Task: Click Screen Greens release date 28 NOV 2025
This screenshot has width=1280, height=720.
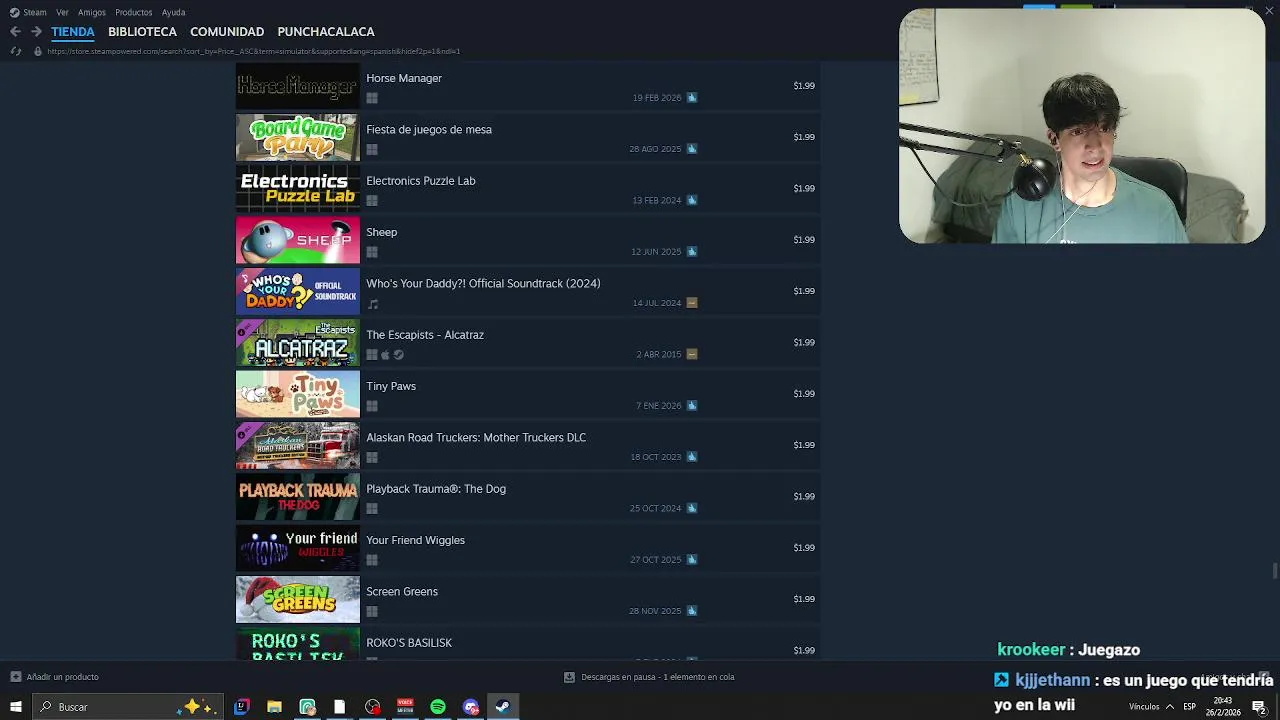Action: coord(655,611)
